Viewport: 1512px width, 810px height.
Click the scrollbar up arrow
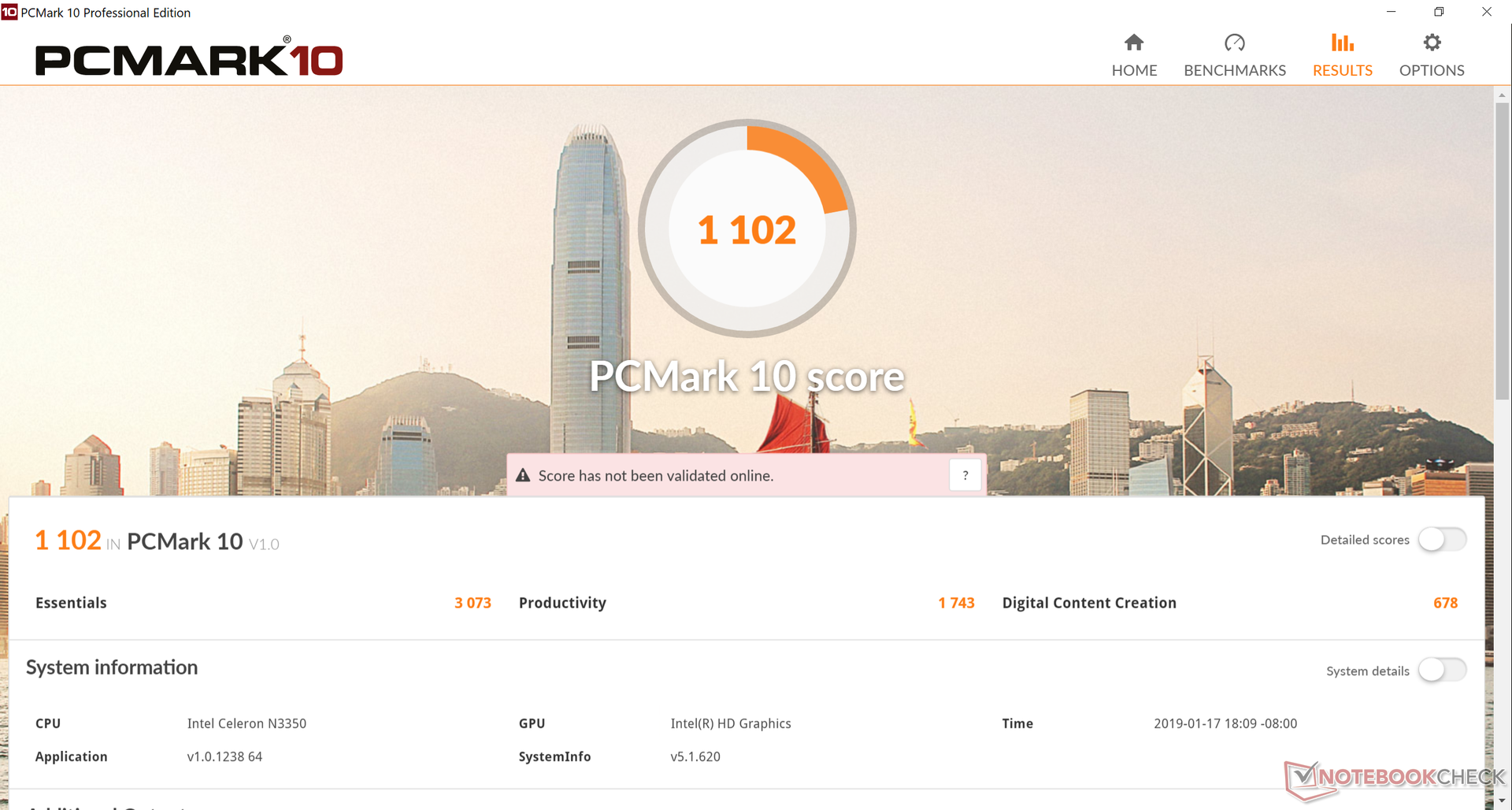[1502, 95]
